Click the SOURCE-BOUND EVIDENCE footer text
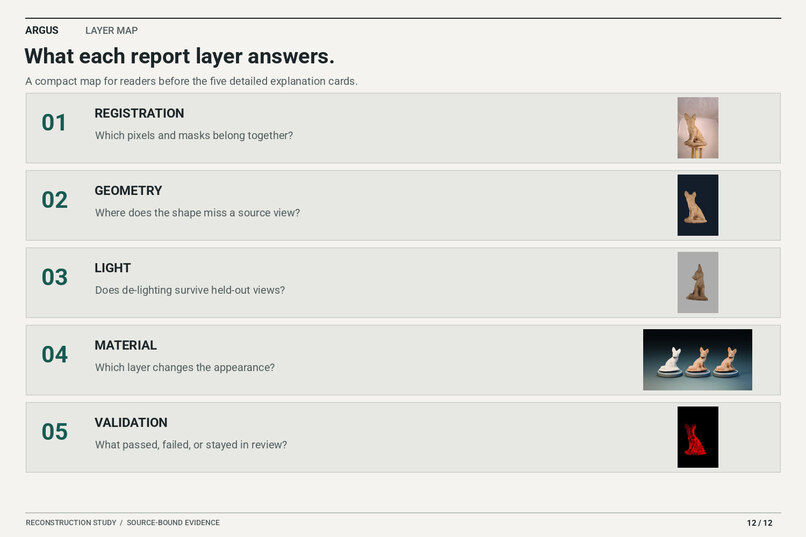The image size is (806, 537). pyautogui.click(x=173, y=523)
